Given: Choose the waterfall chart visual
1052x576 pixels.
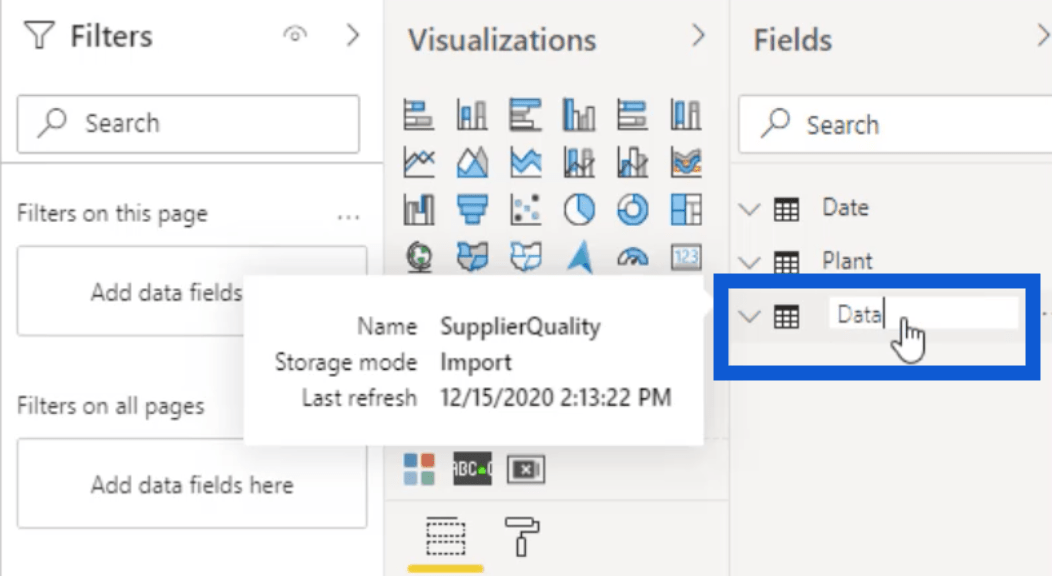Looking at the screenshot, I should [419, 210].
